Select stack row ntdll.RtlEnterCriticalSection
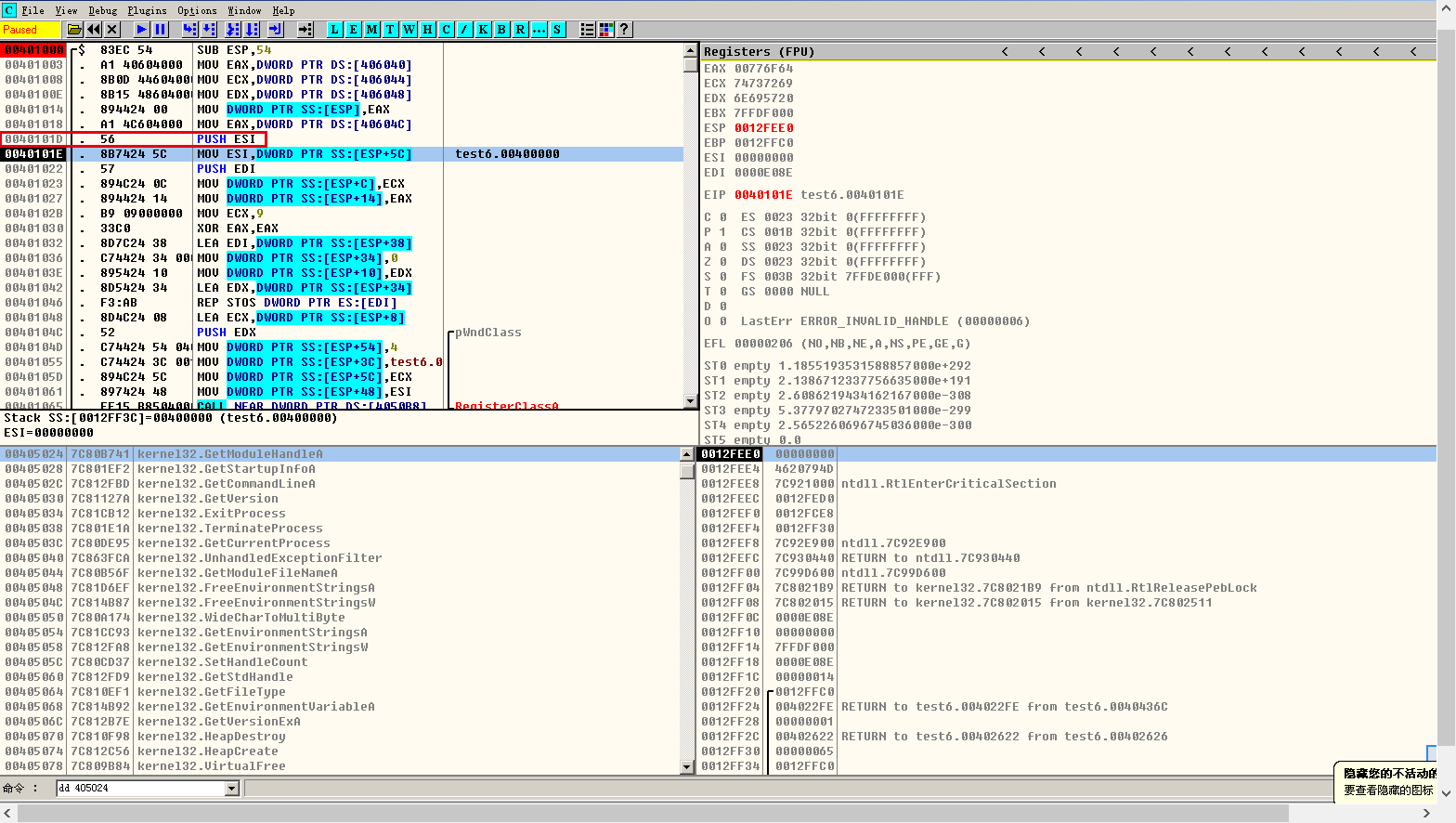The width and height of the screenshot is (1456, 823). click(1067, 484)
